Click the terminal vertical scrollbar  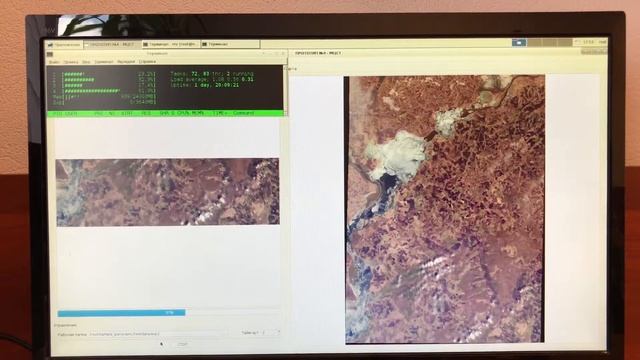point(286,91)
